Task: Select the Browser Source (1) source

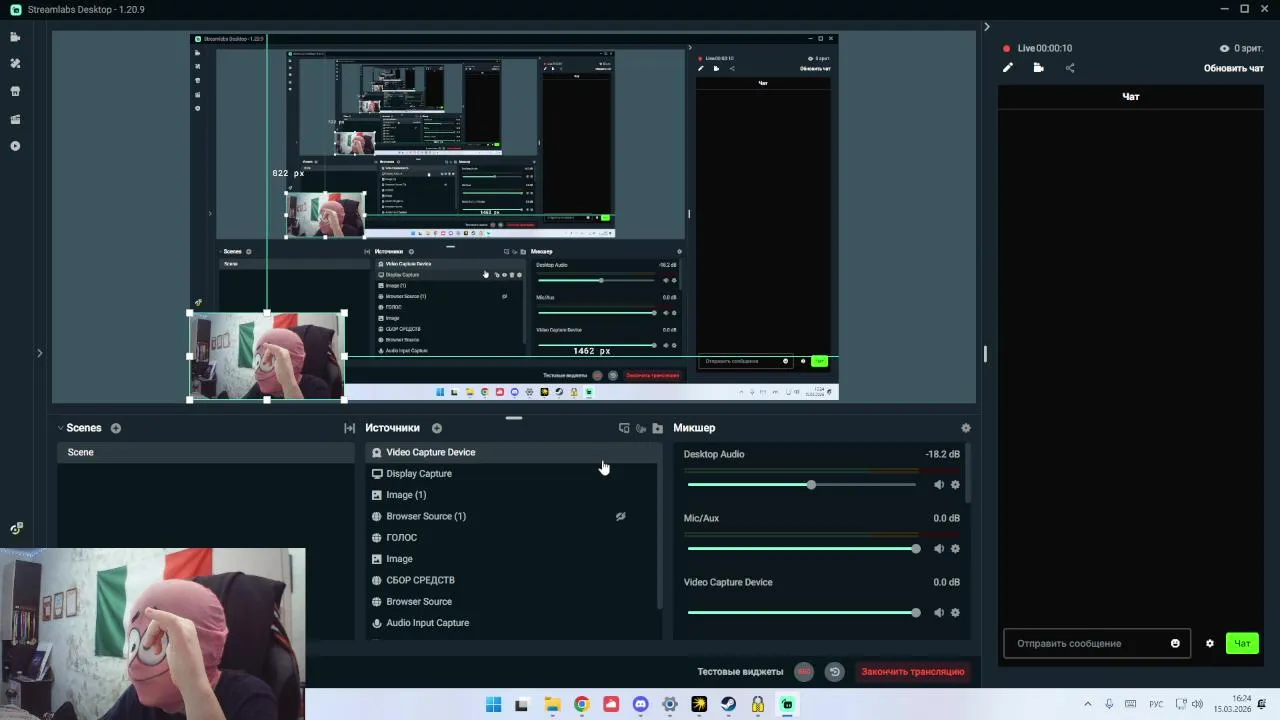Action: click(512, 516)
